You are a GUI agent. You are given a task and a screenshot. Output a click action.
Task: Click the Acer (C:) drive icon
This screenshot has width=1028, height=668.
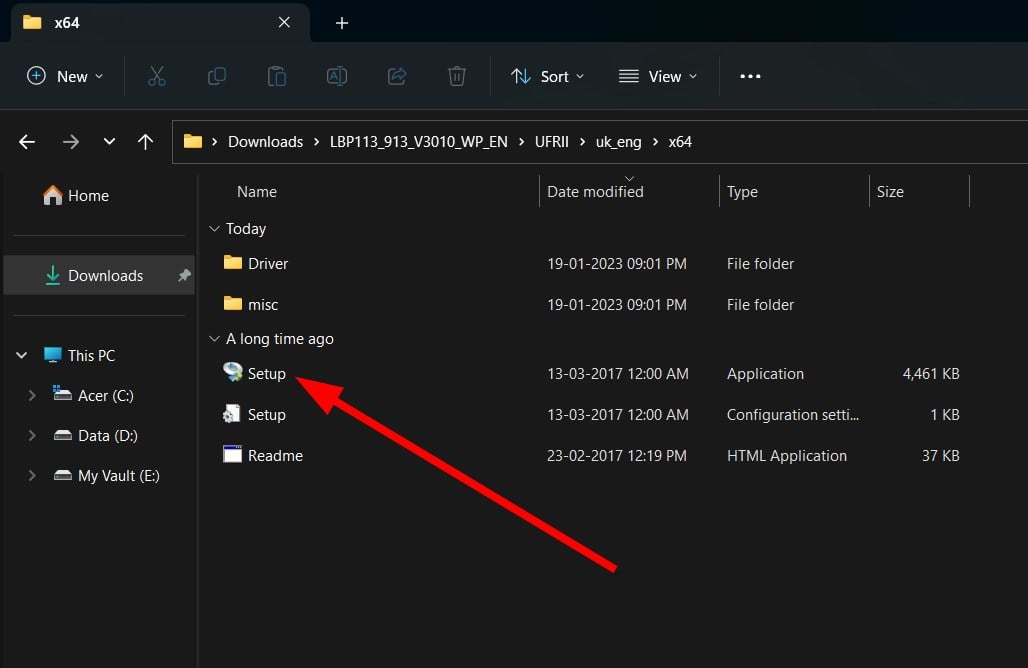click(62, 394)
